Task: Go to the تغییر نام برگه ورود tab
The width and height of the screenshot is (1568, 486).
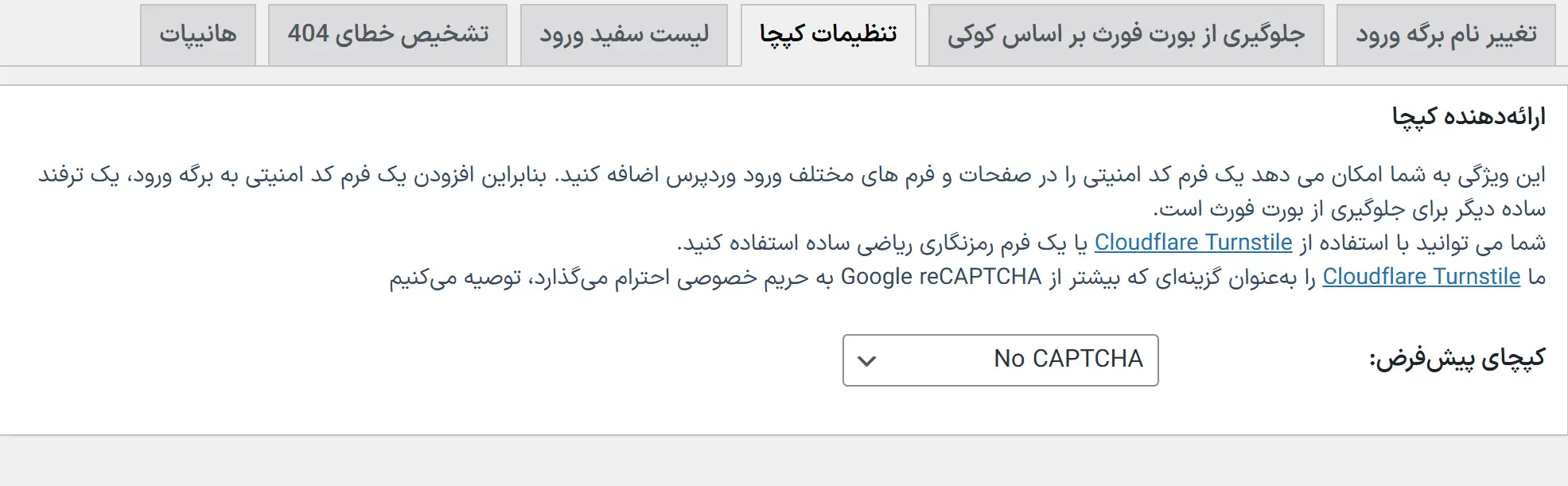Action: pos(1445,35)
